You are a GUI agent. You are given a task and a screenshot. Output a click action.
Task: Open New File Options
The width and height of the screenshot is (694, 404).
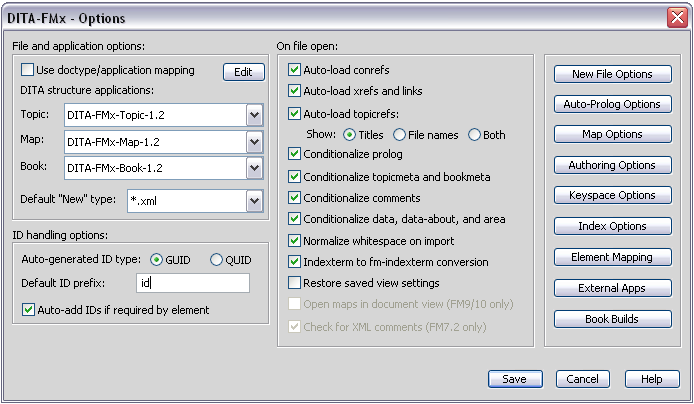[x=613, y=74]
